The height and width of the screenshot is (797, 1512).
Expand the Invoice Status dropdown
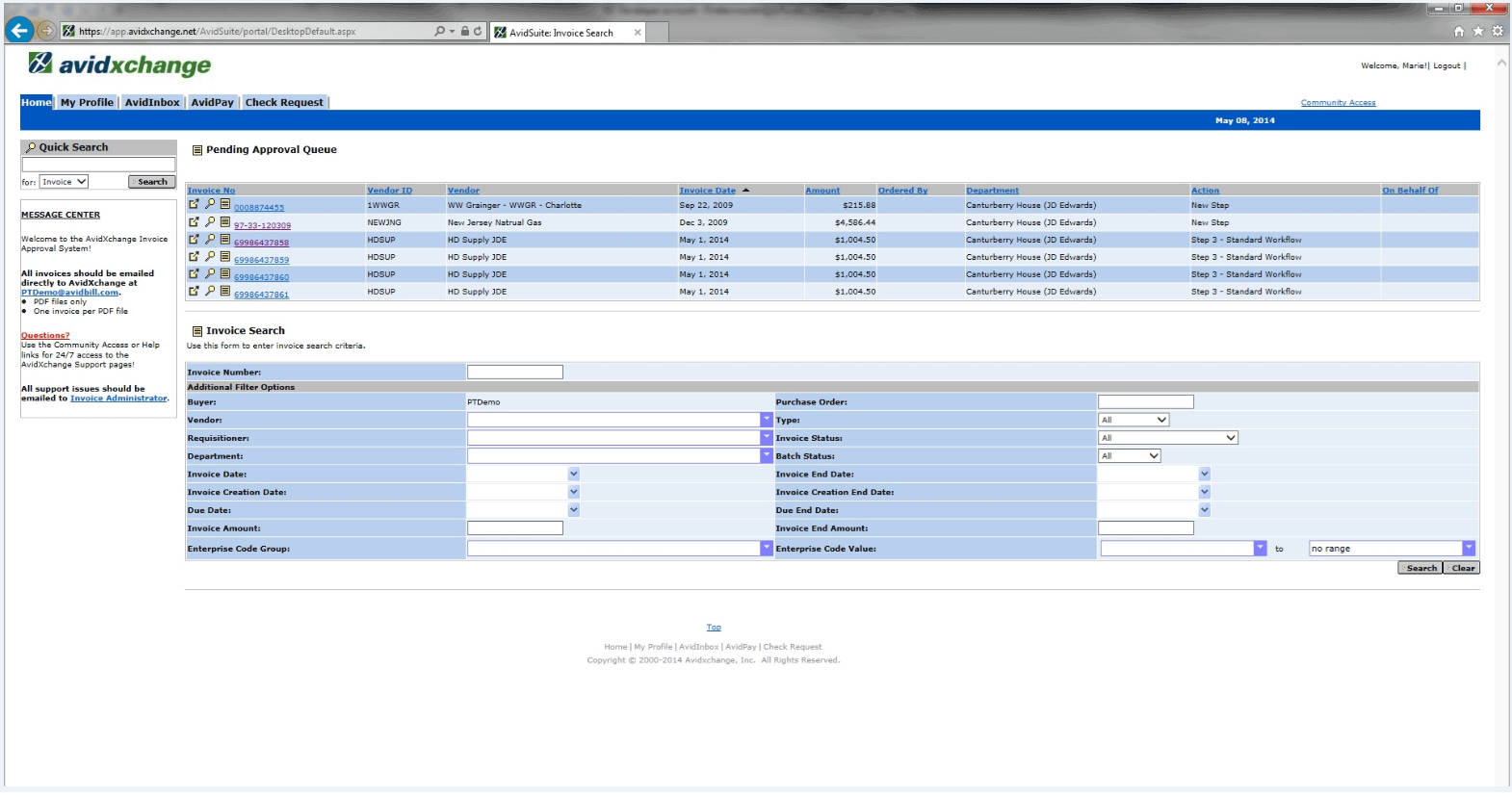(x=1167, y=438)
